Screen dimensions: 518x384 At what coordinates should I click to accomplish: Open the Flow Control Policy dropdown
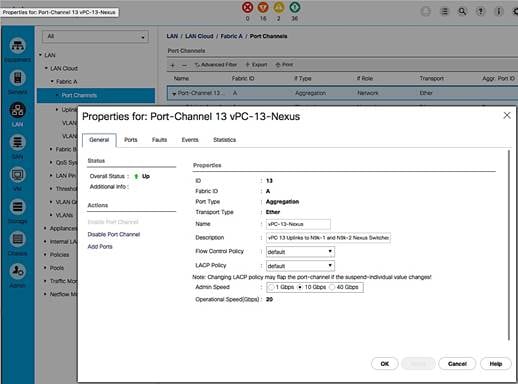(x=300, y=252)
